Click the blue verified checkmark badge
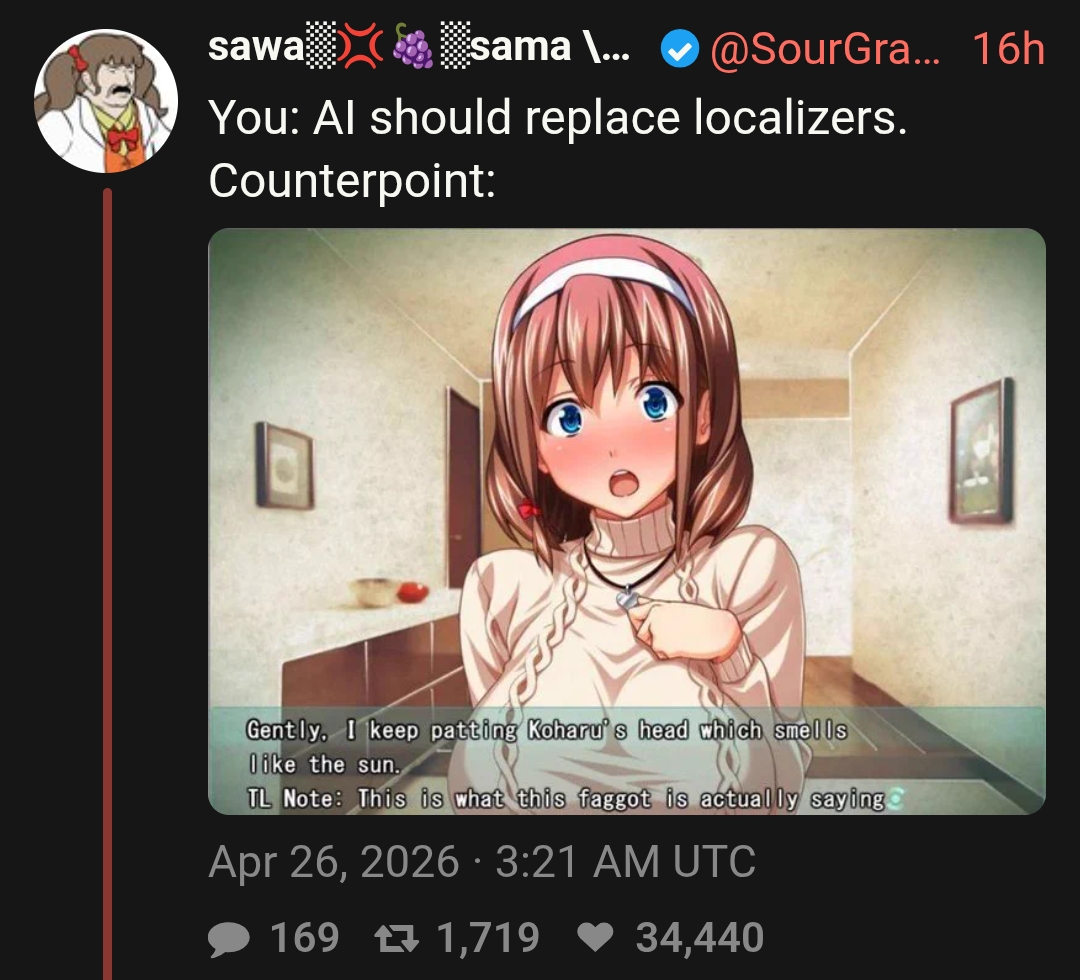This screenshot has height=980, width=1080. click(680, 50)
